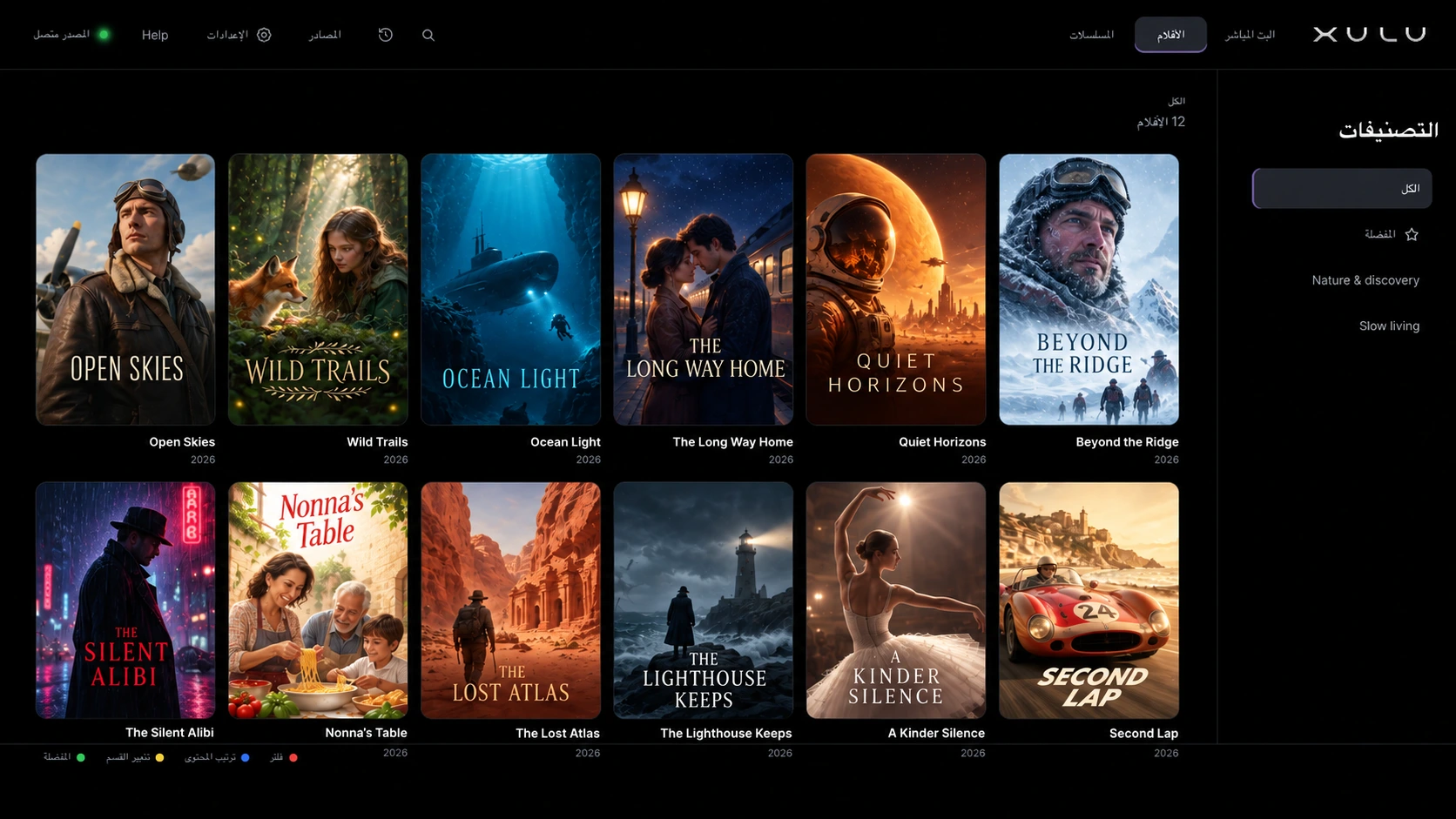Click the التصنيفات sidebar heading

click(x=1388, y=131)
